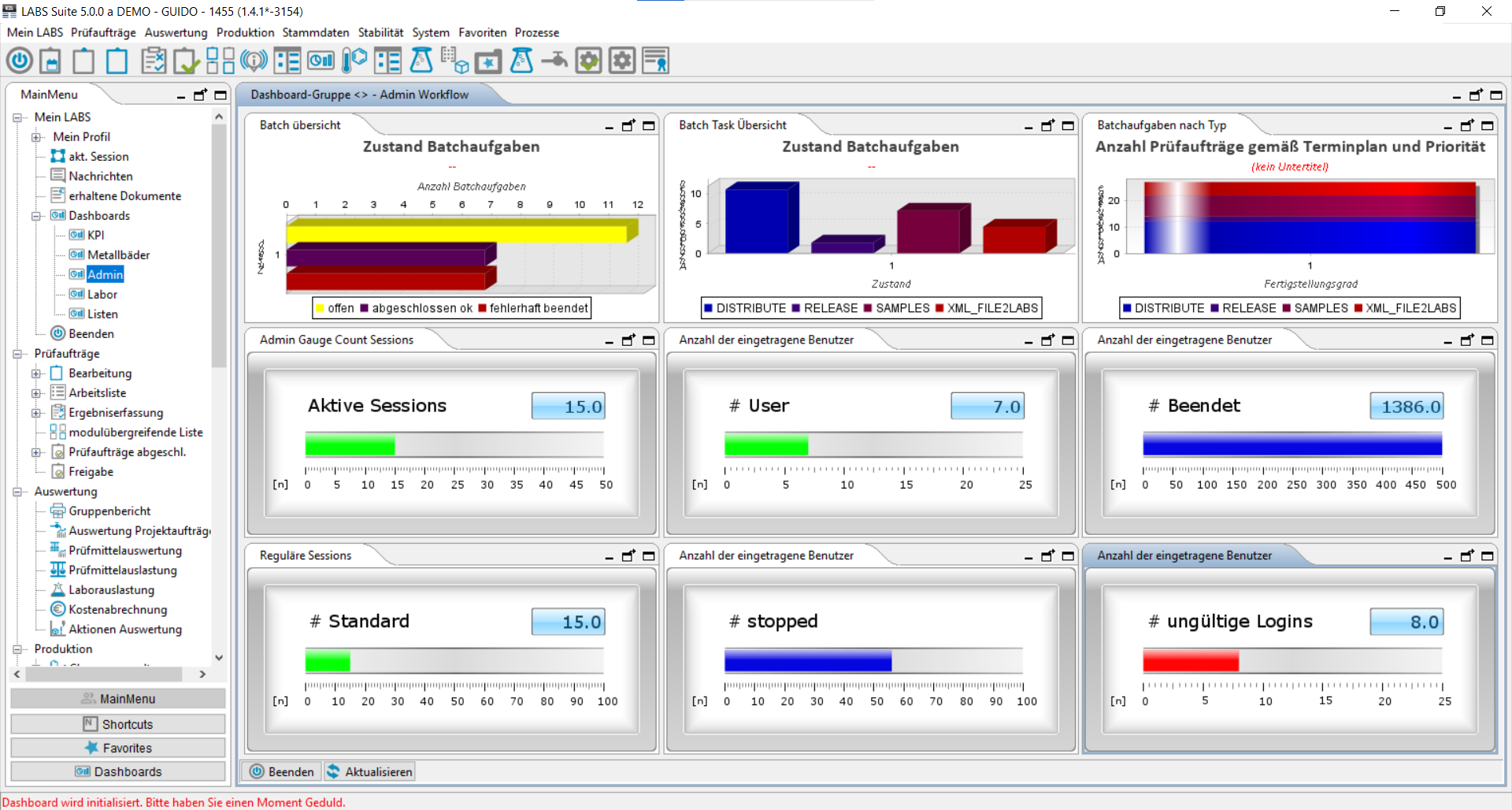Image resolution: width=1512 pixels, height=810 pixels.
Task: Open the folder with star toolbar icon
Action: click(488, 61)
